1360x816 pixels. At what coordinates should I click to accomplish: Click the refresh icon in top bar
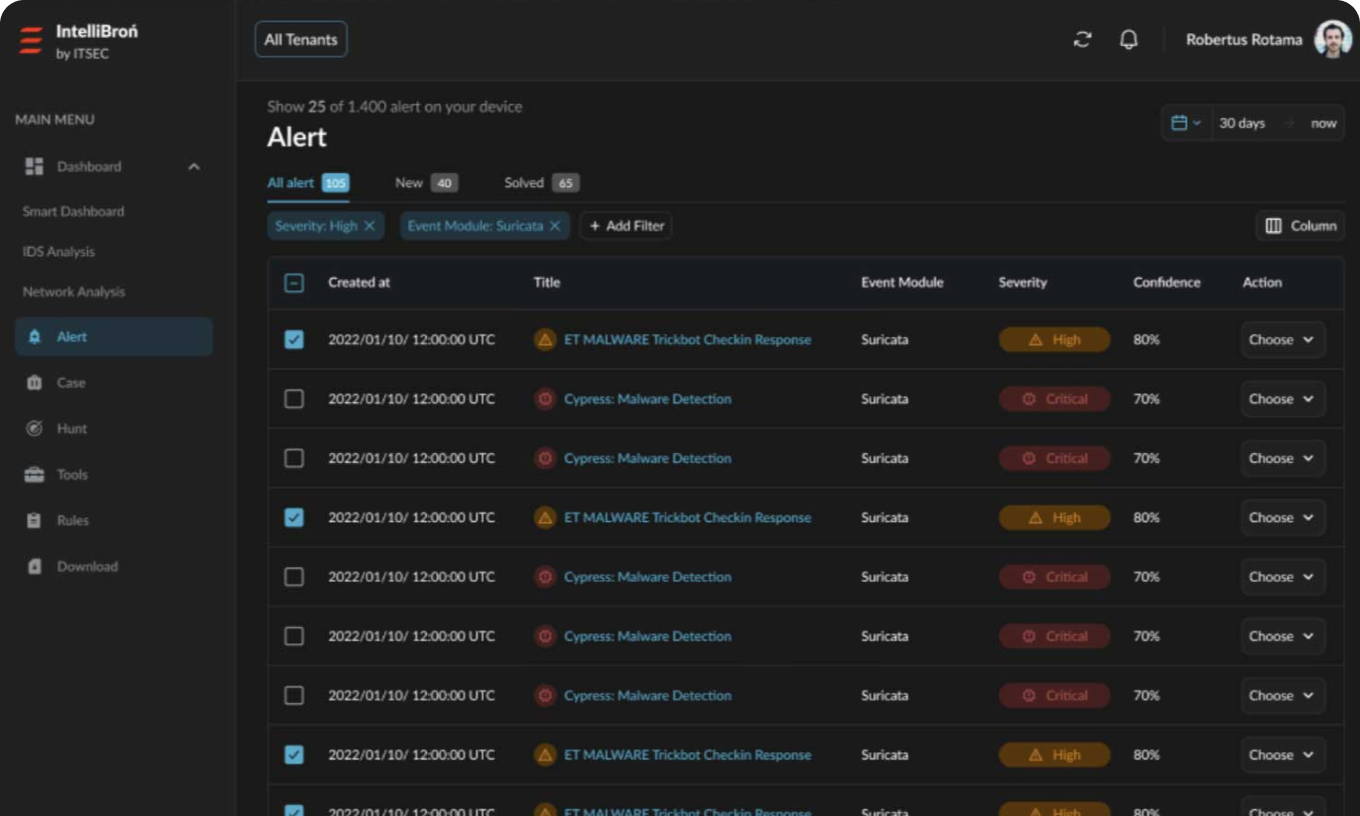click(1082, 40)
